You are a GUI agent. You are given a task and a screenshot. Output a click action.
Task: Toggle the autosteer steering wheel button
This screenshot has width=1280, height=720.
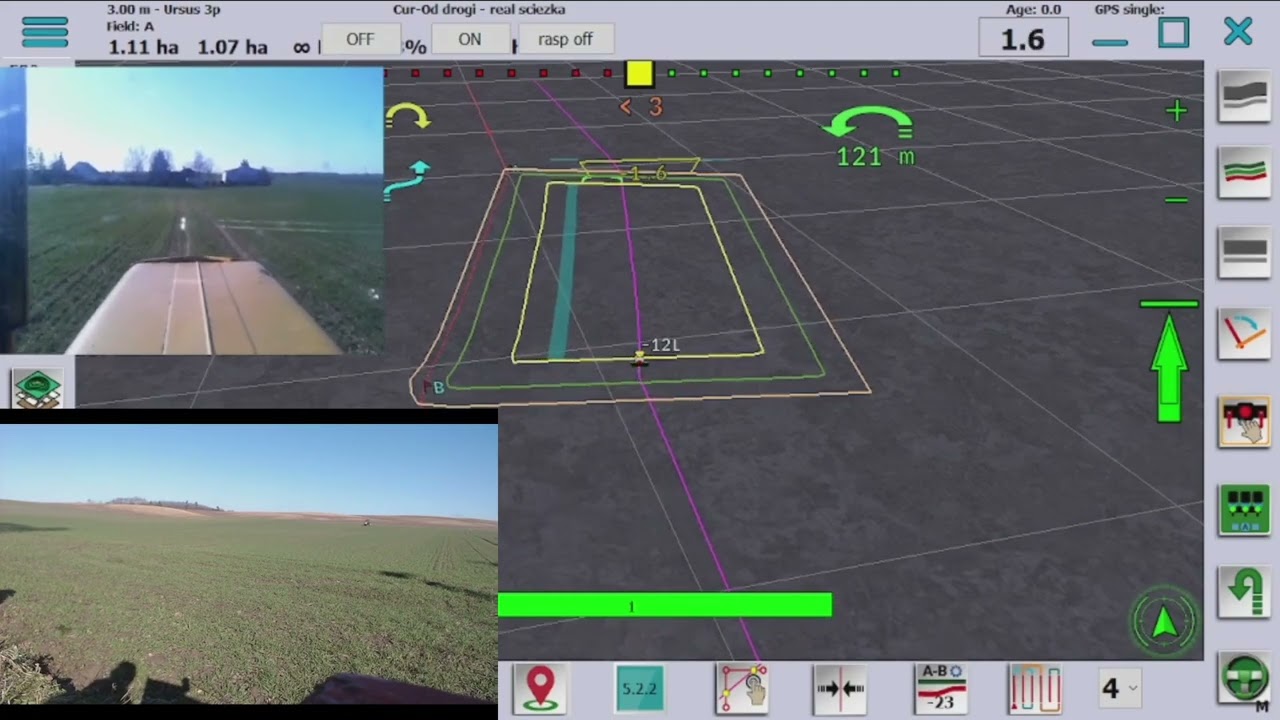[x=1244, y=676]
